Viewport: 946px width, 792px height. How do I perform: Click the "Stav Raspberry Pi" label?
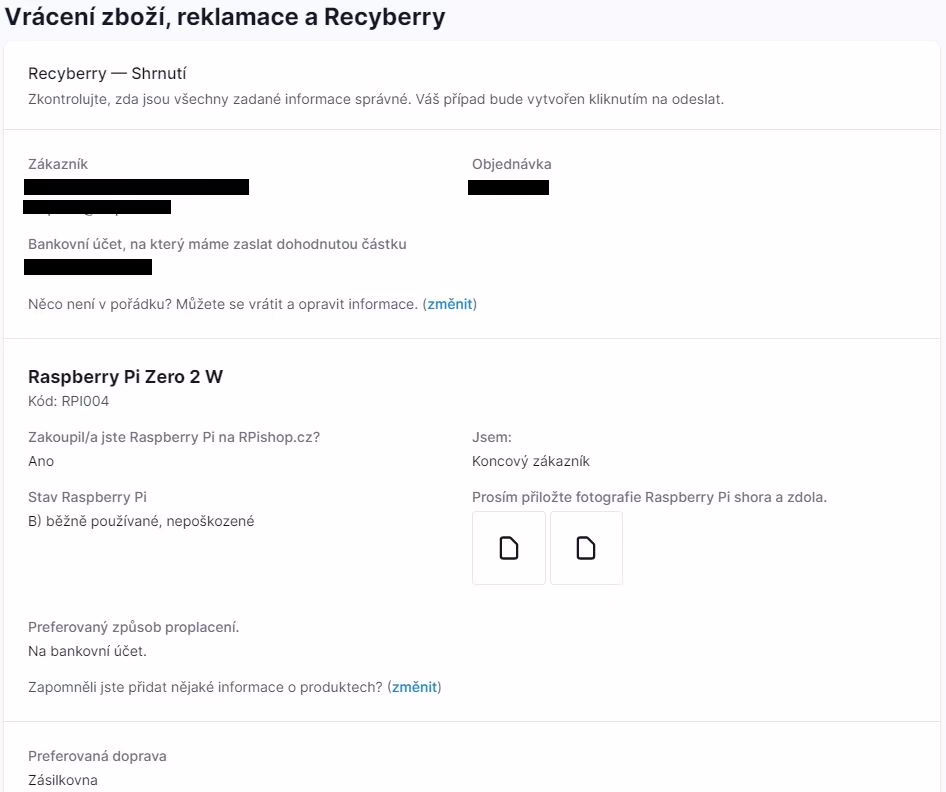tap(88, 497)
